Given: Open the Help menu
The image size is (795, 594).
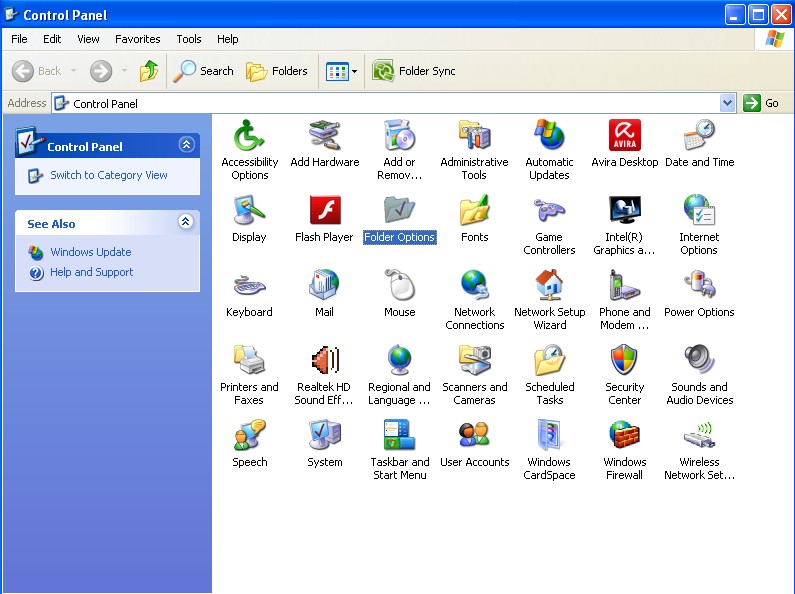Looking at the screenshot, I should click(227, 39).
